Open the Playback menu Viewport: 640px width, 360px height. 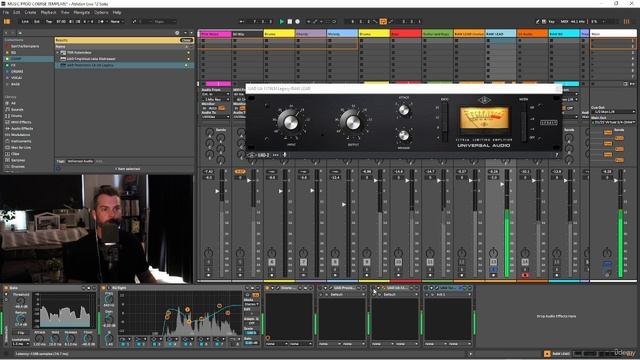[x=49, y=12]
